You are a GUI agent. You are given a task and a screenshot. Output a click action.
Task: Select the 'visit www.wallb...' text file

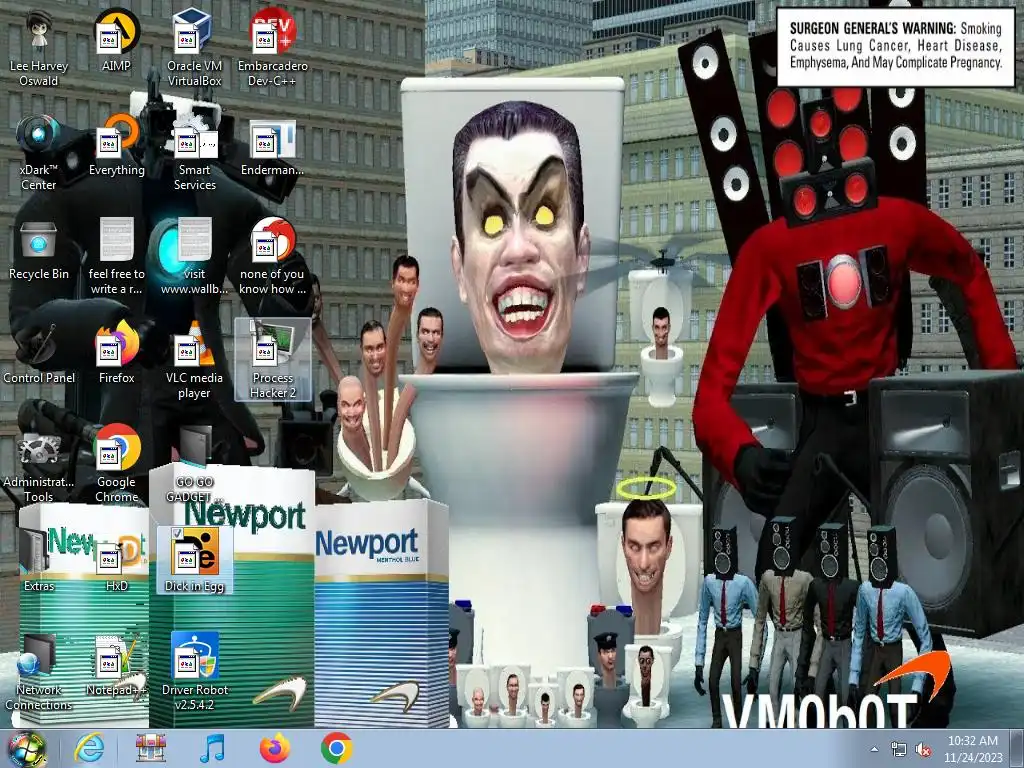pyautogui.click(x=195, y=256)
